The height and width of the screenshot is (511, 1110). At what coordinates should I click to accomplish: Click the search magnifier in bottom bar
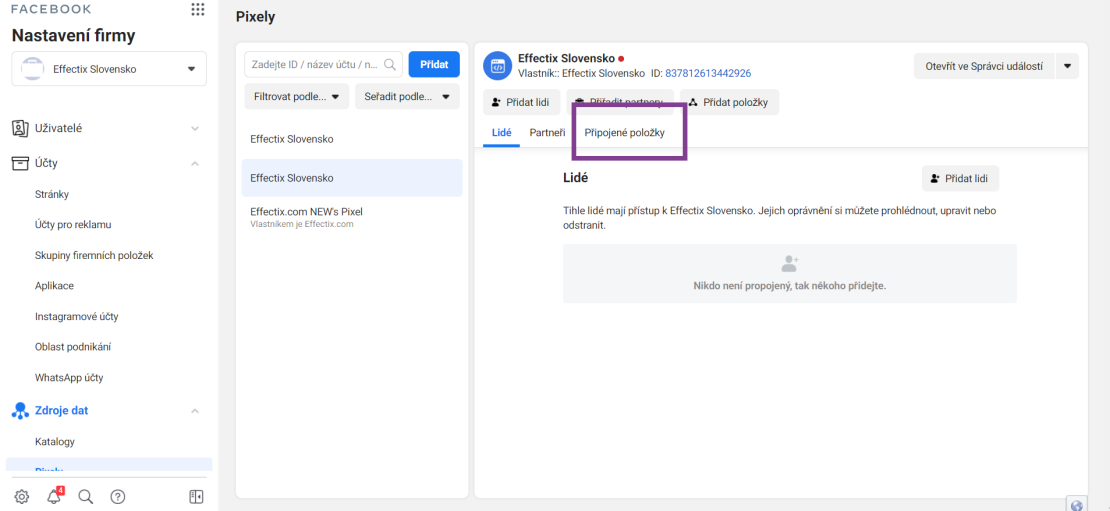(86, 497)
